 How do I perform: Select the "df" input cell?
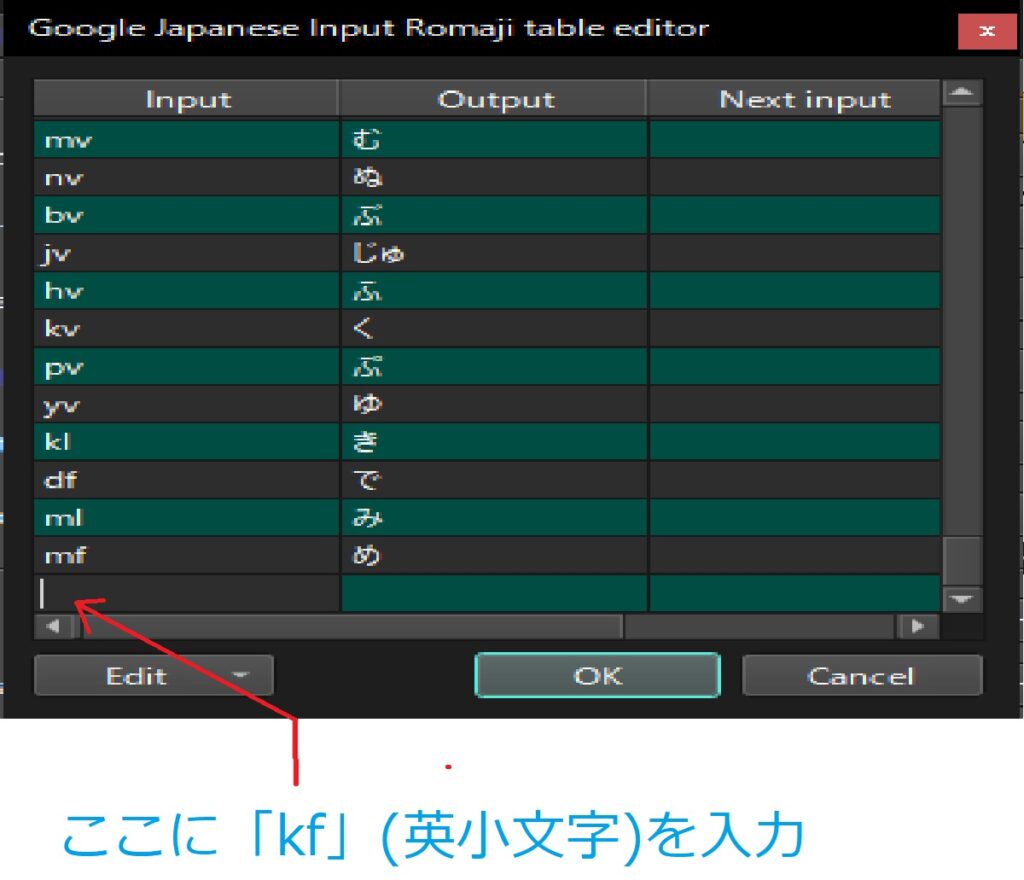click(187, 480)
